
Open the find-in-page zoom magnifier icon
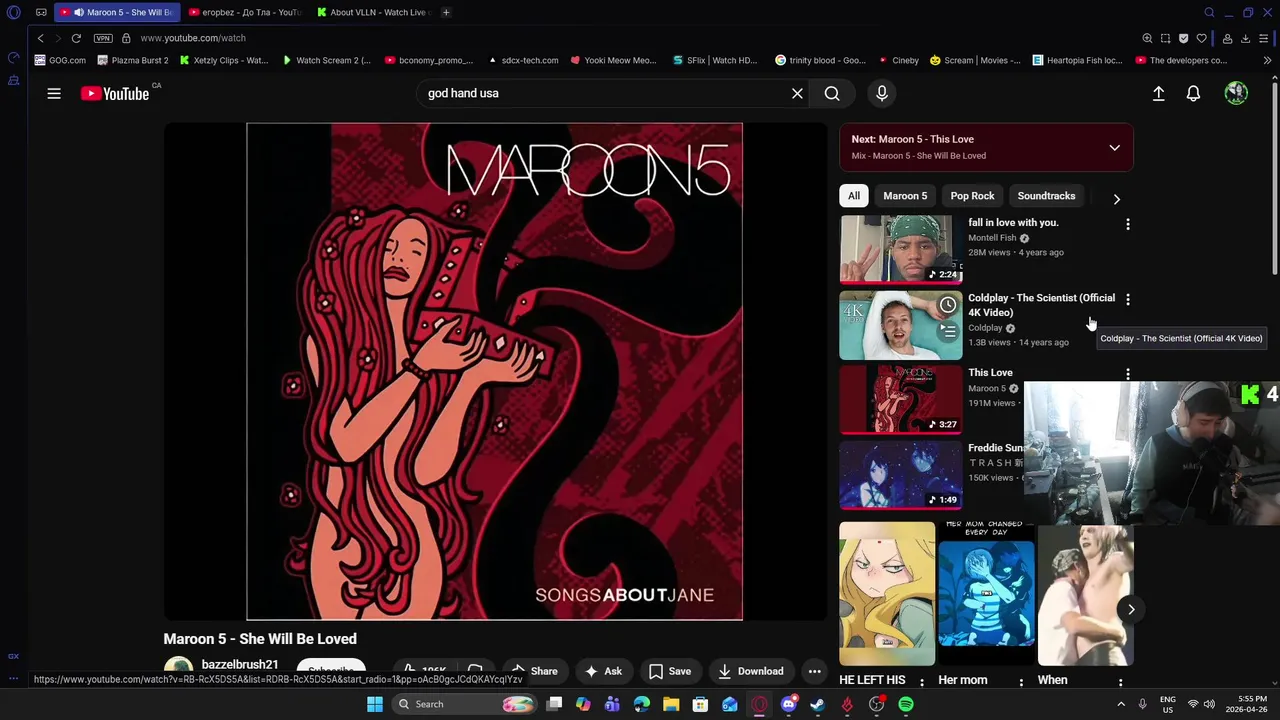click(x=1147, y=38)
